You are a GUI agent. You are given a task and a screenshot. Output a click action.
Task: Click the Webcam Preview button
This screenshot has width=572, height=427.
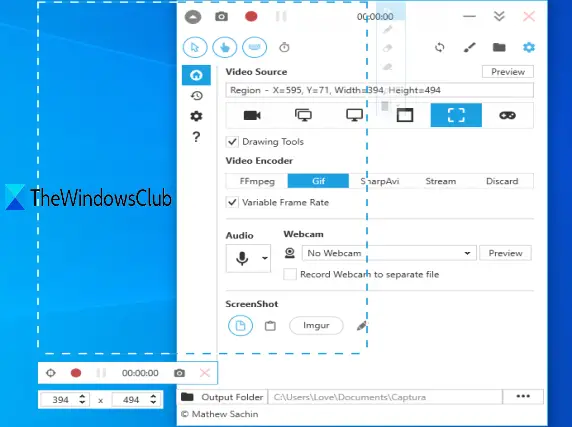pyautogui.click(x=505, y=253)
